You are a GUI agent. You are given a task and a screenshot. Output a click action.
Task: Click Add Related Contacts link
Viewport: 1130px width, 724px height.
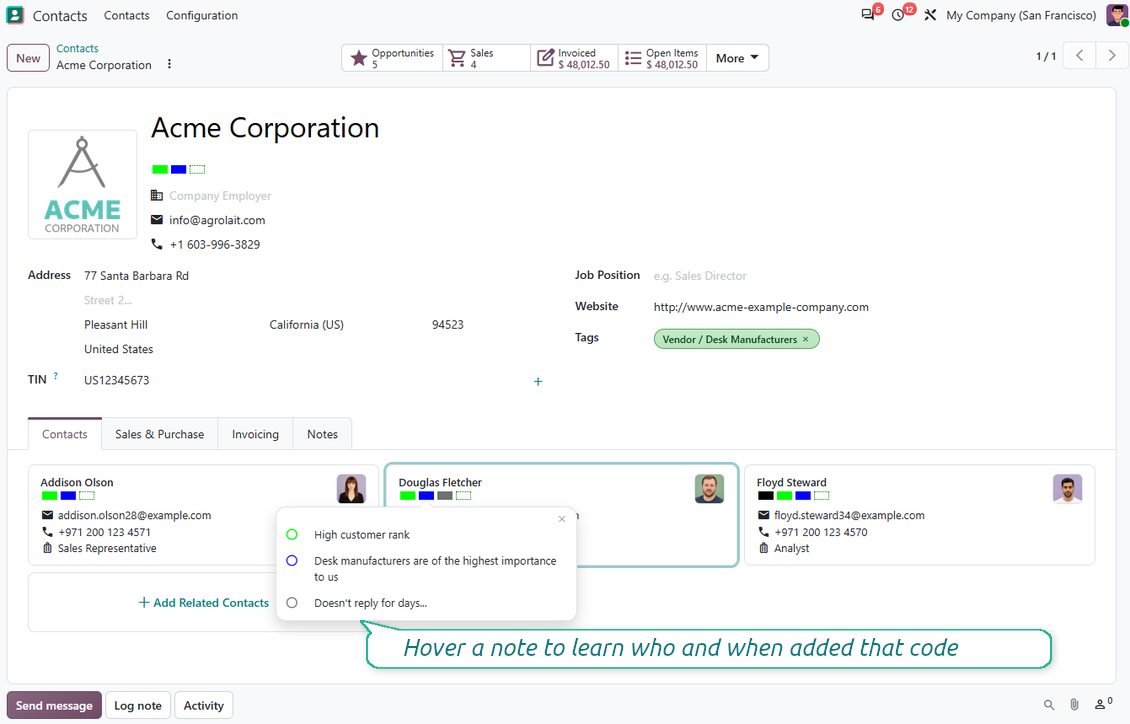(203, 603)
